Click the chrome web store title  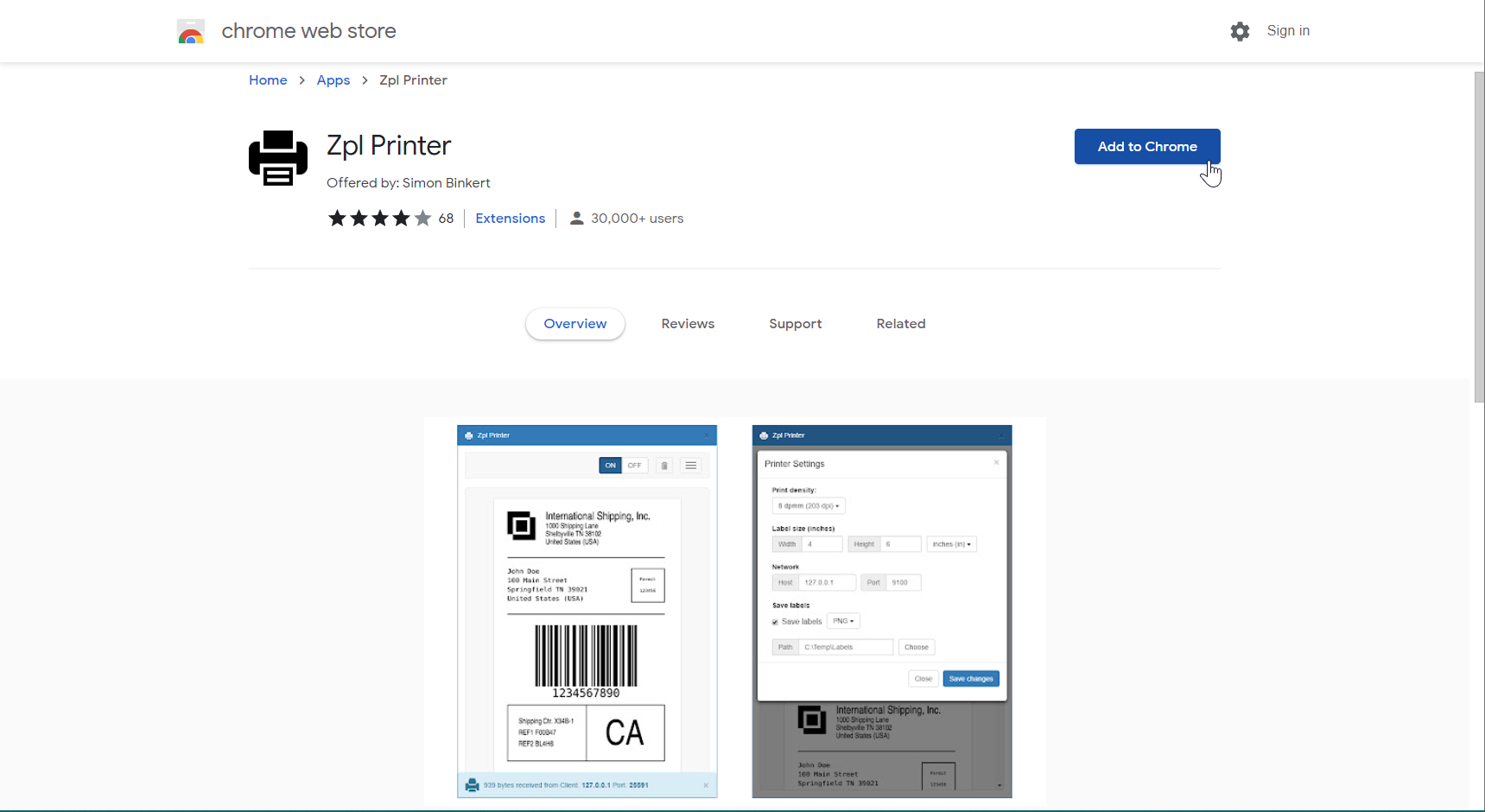pyautogui.click(x=308, y=31)
